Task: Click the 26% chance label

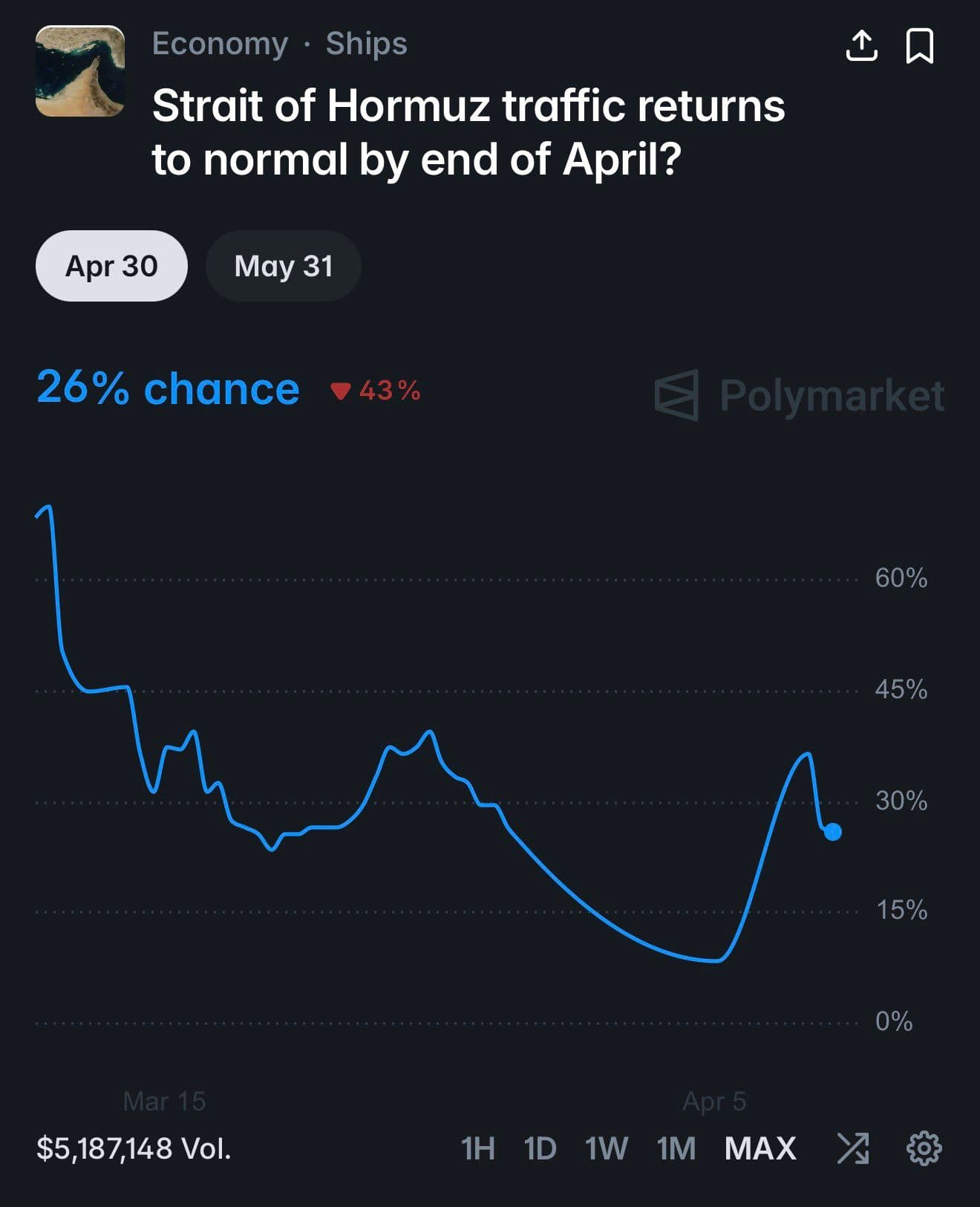Action: [x=167, y=388]
